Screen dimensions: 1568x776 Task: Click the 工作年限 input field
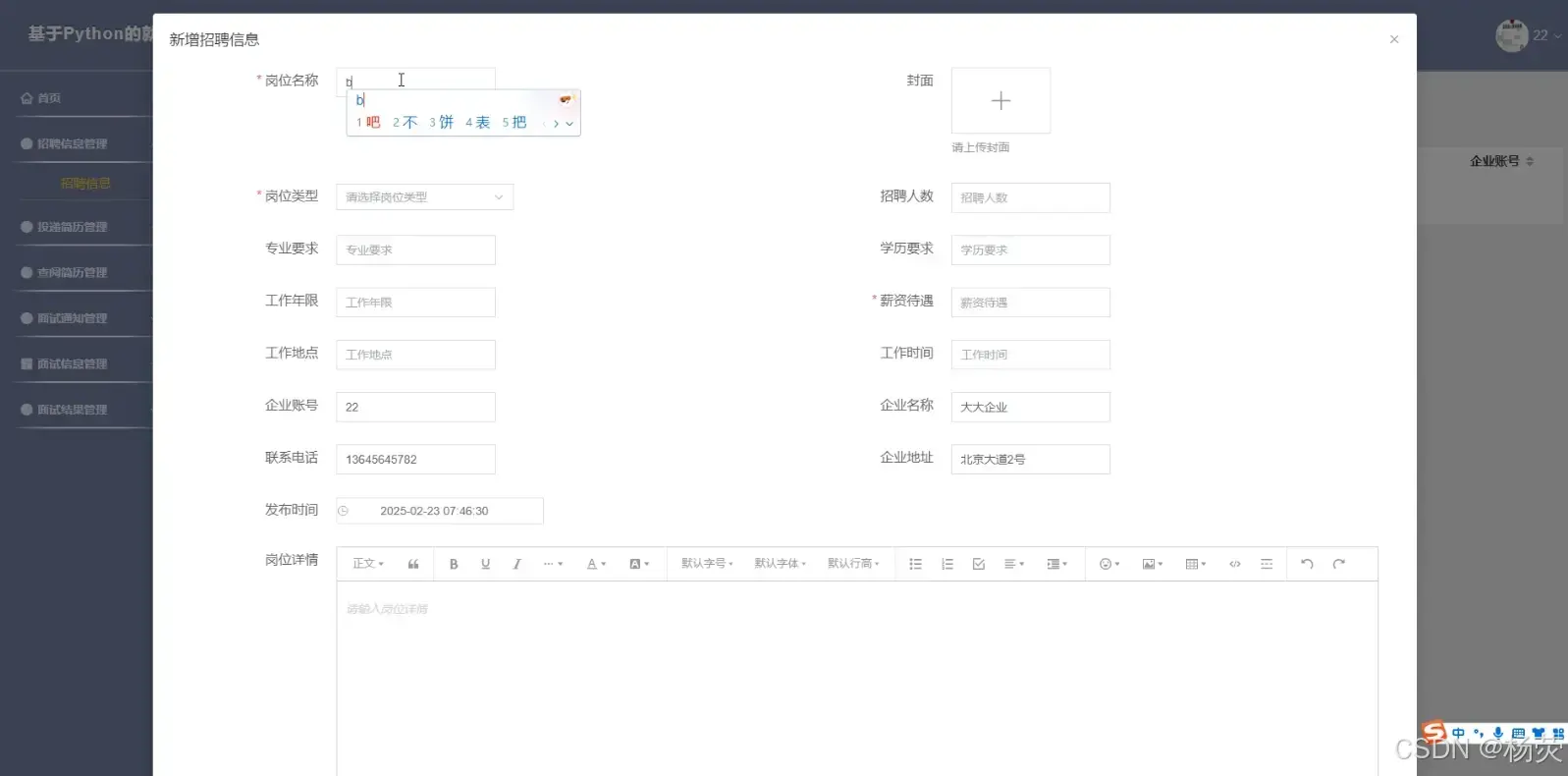(415, 302)
